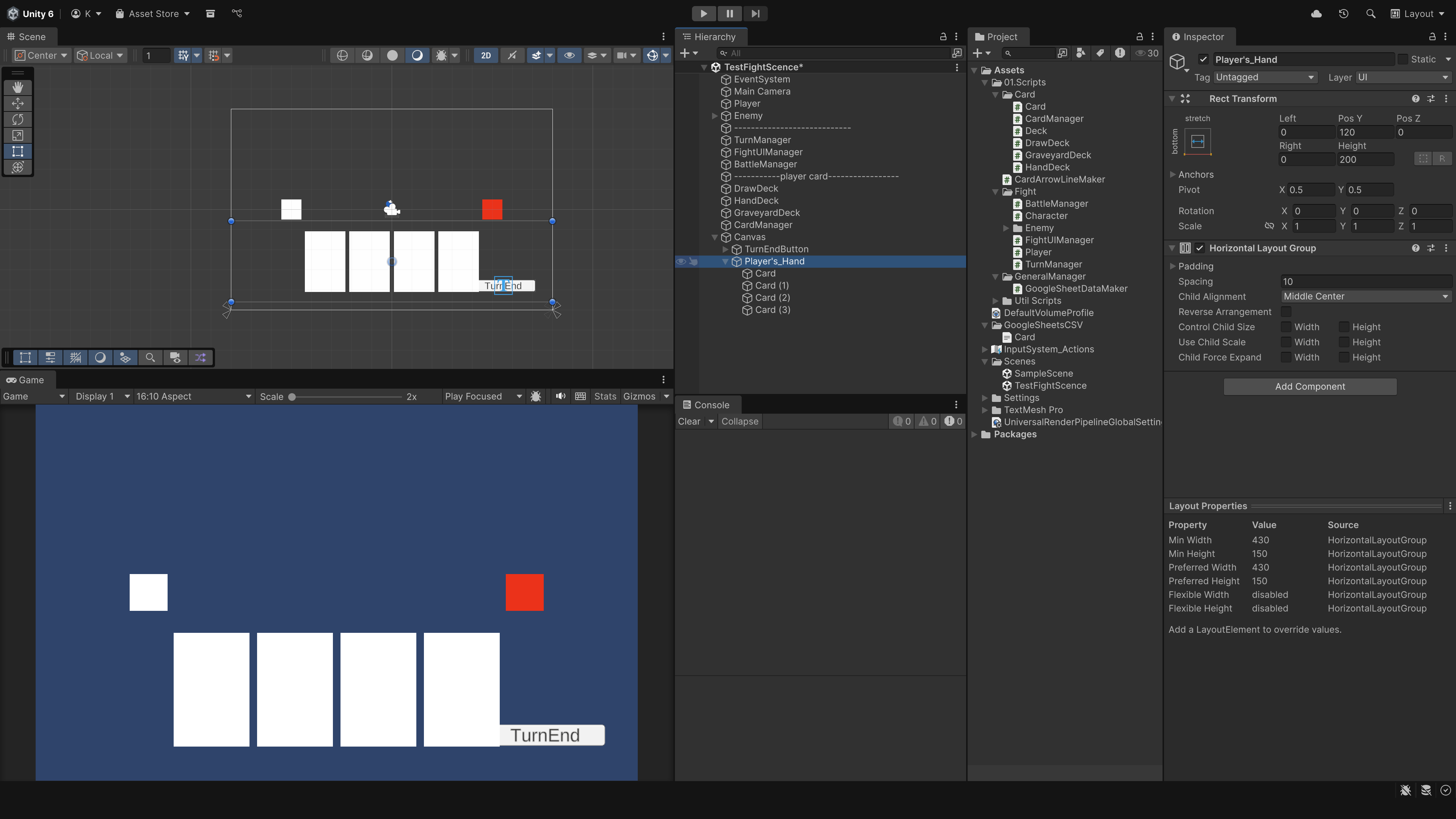Toggle 2D view mode in Scene

pyautogui.click(x=485, y=55)
